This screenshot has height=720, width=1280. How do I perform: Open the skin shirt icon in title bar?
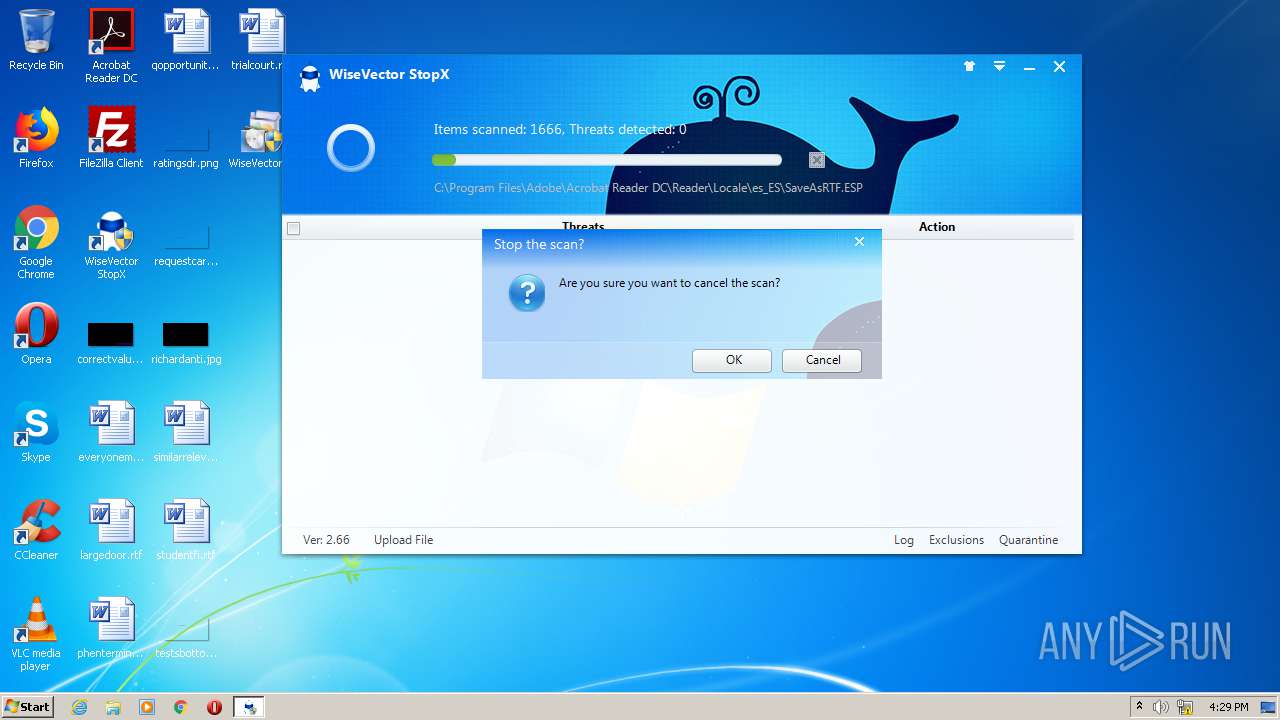[969, 67]
